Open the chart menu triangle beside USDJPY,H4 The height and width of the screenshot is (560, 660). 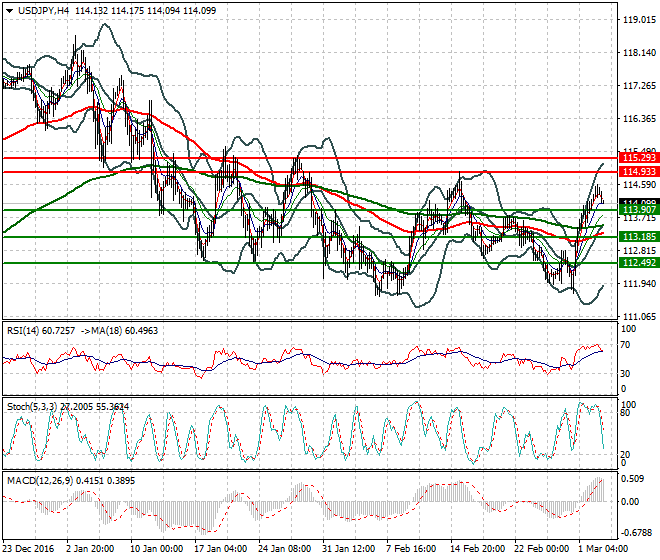click(x=9, y=11)
